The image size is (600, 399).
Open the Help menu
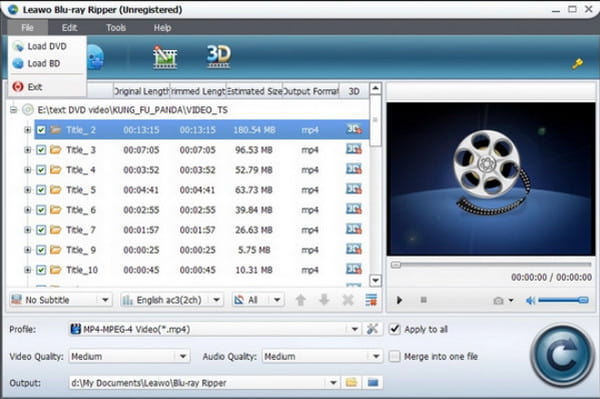coord(162,28)
